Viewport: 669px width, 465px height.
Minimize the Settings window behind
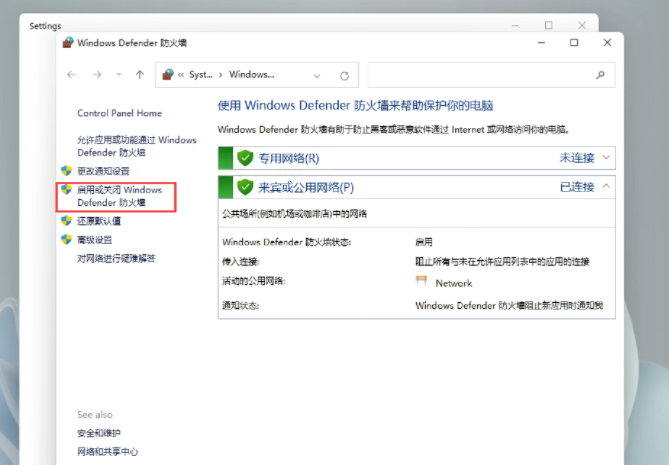pyautogui.click(x=515, y=25)
